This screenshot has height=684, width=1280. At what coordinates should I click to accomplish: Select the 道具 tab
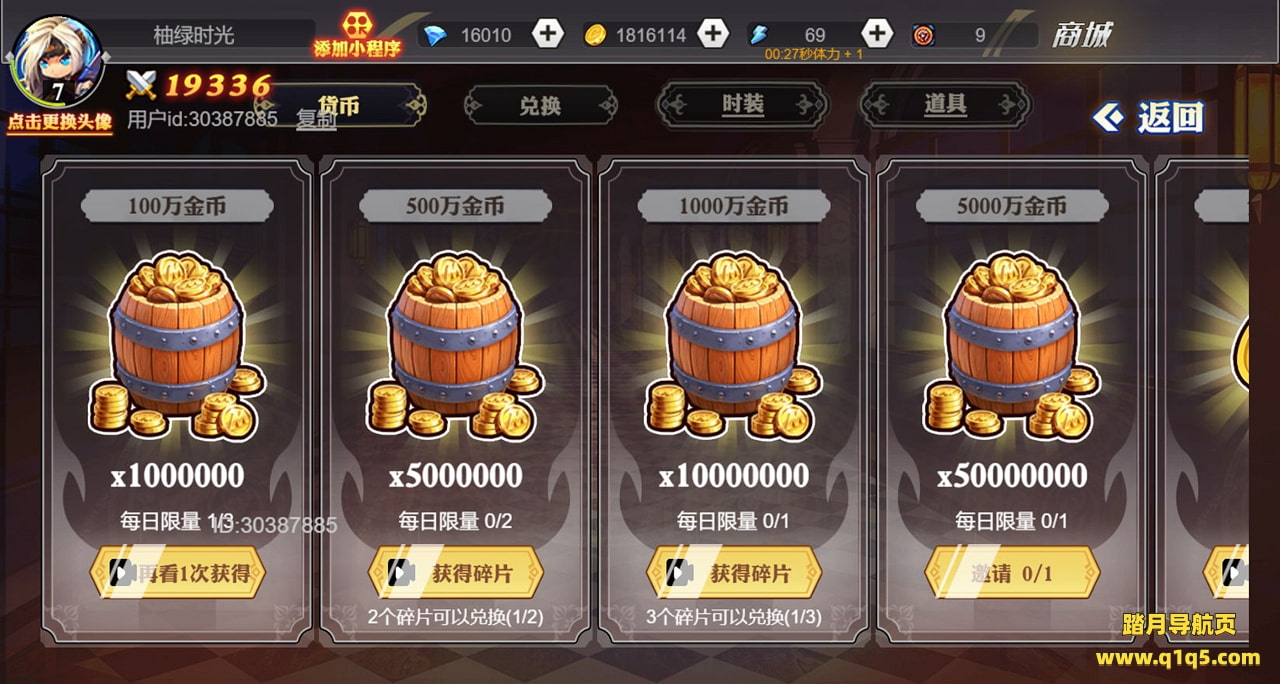pos(945,104)
